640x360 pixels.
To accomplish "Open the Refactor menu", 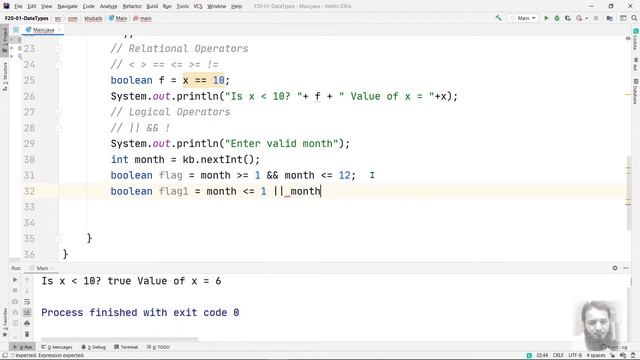I will click(x=132, y=6).
